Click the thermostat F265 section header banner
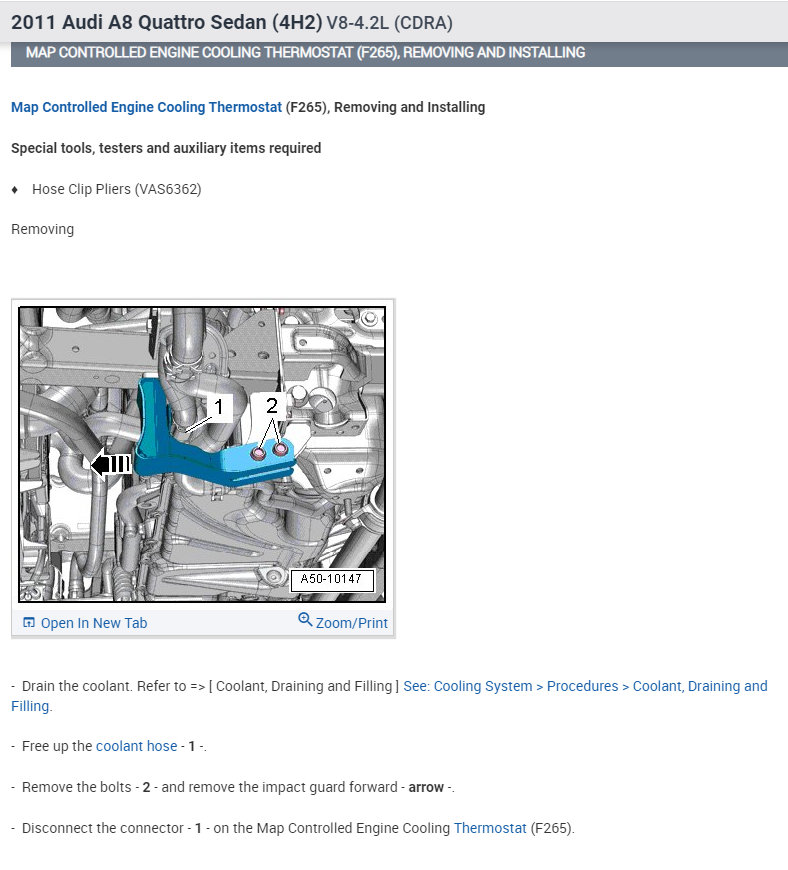Screen dimensions: 788x870 (399, 53)
